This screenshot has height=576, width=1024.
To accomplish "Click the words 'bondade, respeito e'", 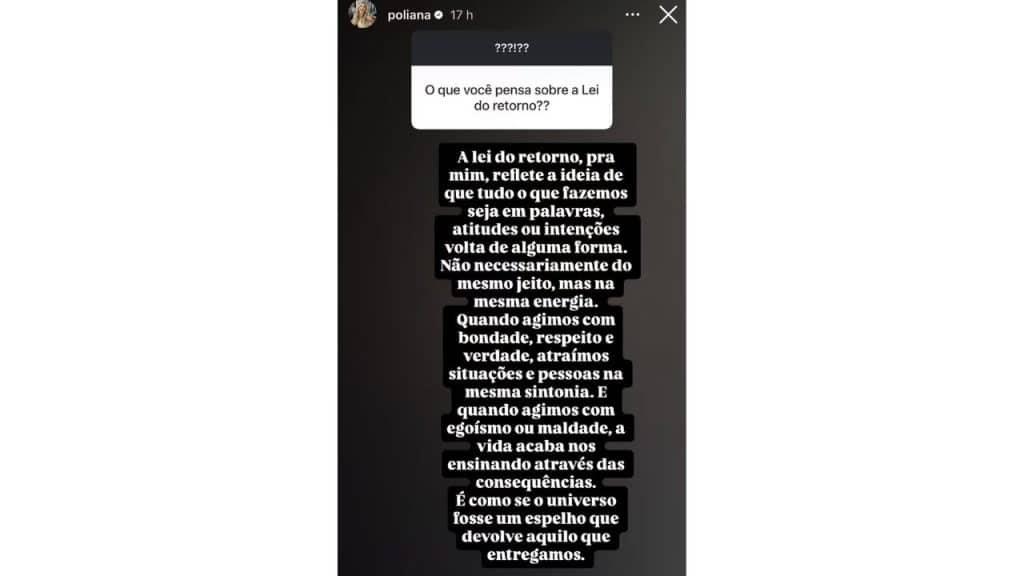I will click(536, 338).
